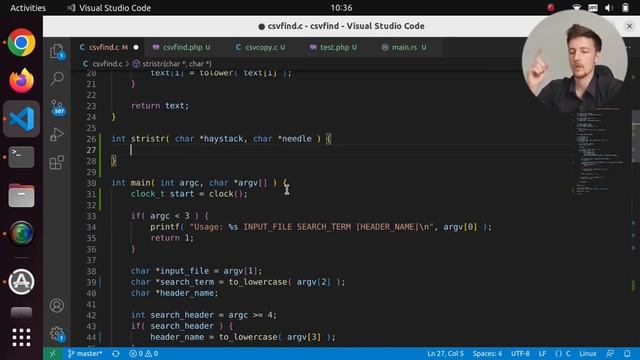640x360 pixels.
Task: Launch Google Chrome from the dock
Action: click(21, 42)
